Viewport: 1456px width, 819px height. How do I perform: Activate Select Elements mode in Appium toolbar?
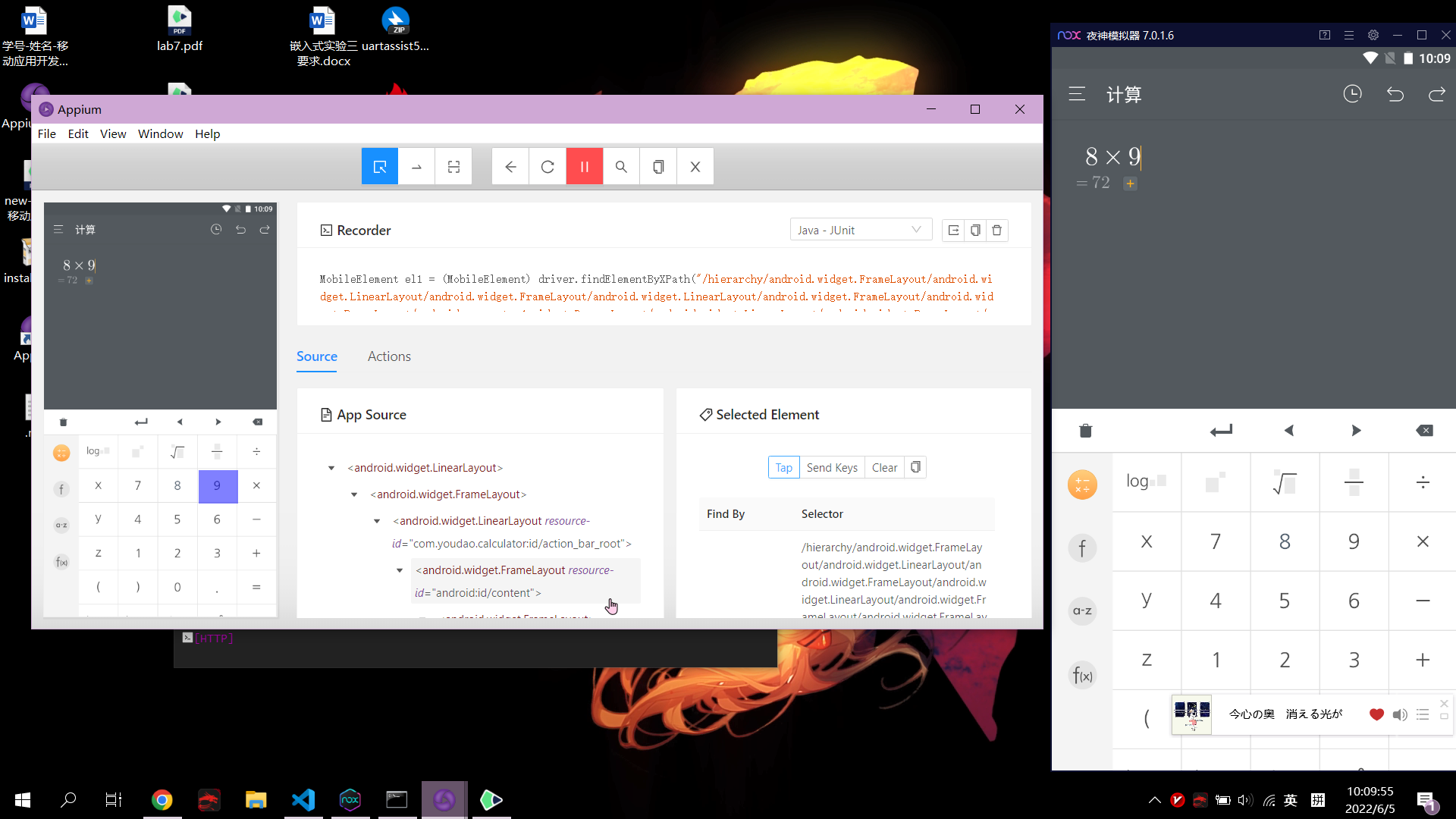pos(380,167)
